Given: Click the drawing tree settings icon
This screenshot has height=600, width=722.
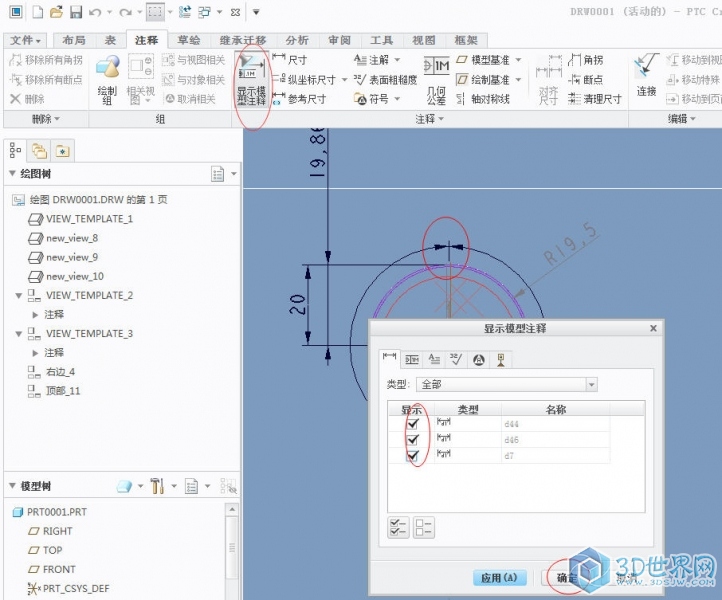Looking at the screenshot, I should (x=217, y=174).
